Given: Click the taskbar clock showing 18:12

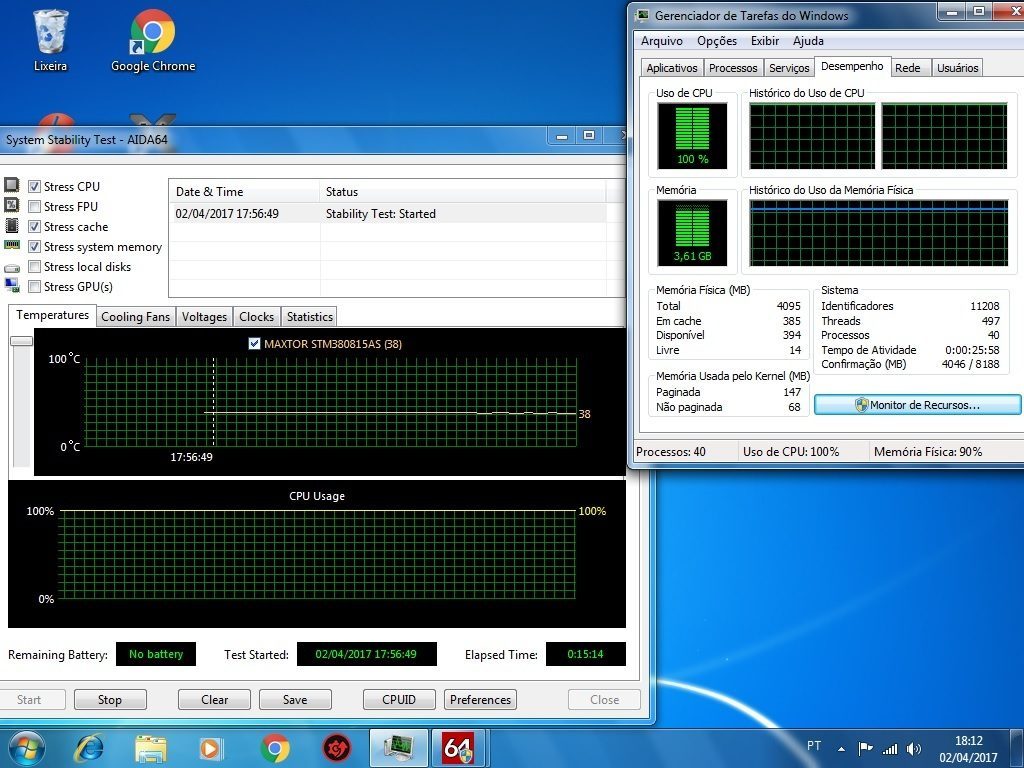Looking at the screenshot, I should (968, 749).
